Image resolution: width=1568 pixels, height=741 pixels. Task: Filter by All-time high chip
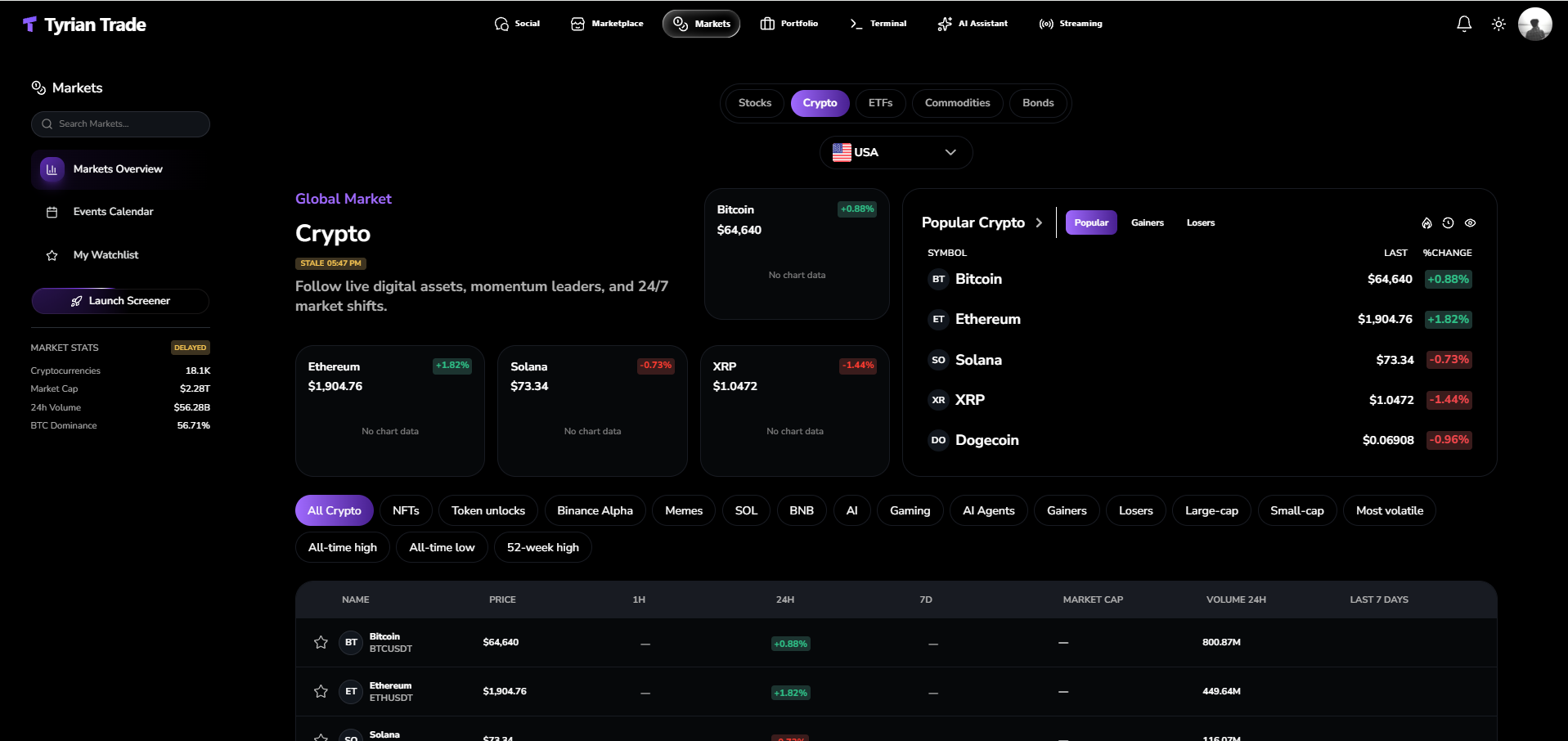pyautogui.click(x=343, y=547)
